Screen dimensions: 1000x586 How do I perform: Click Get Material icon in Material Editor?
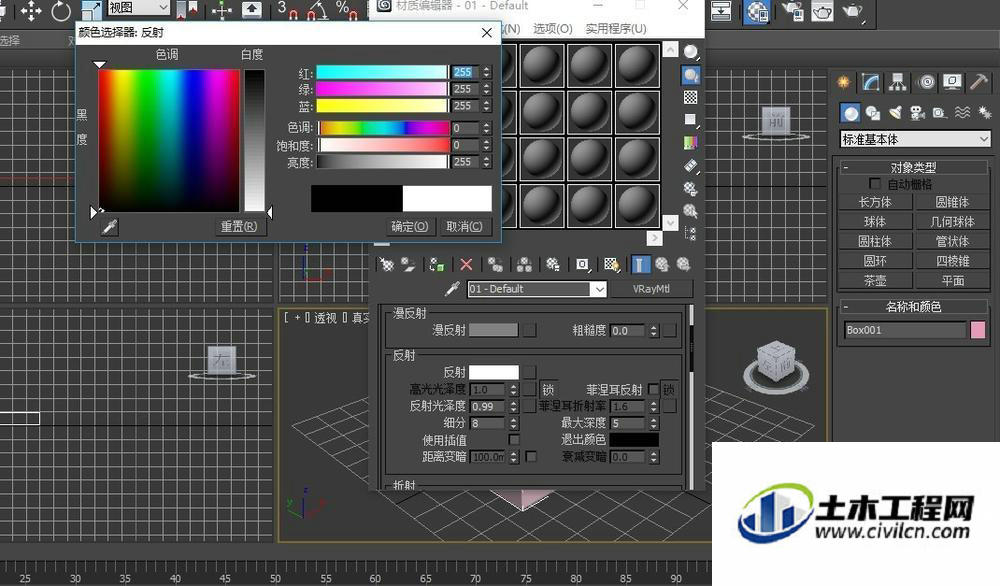tap(386, 264)
